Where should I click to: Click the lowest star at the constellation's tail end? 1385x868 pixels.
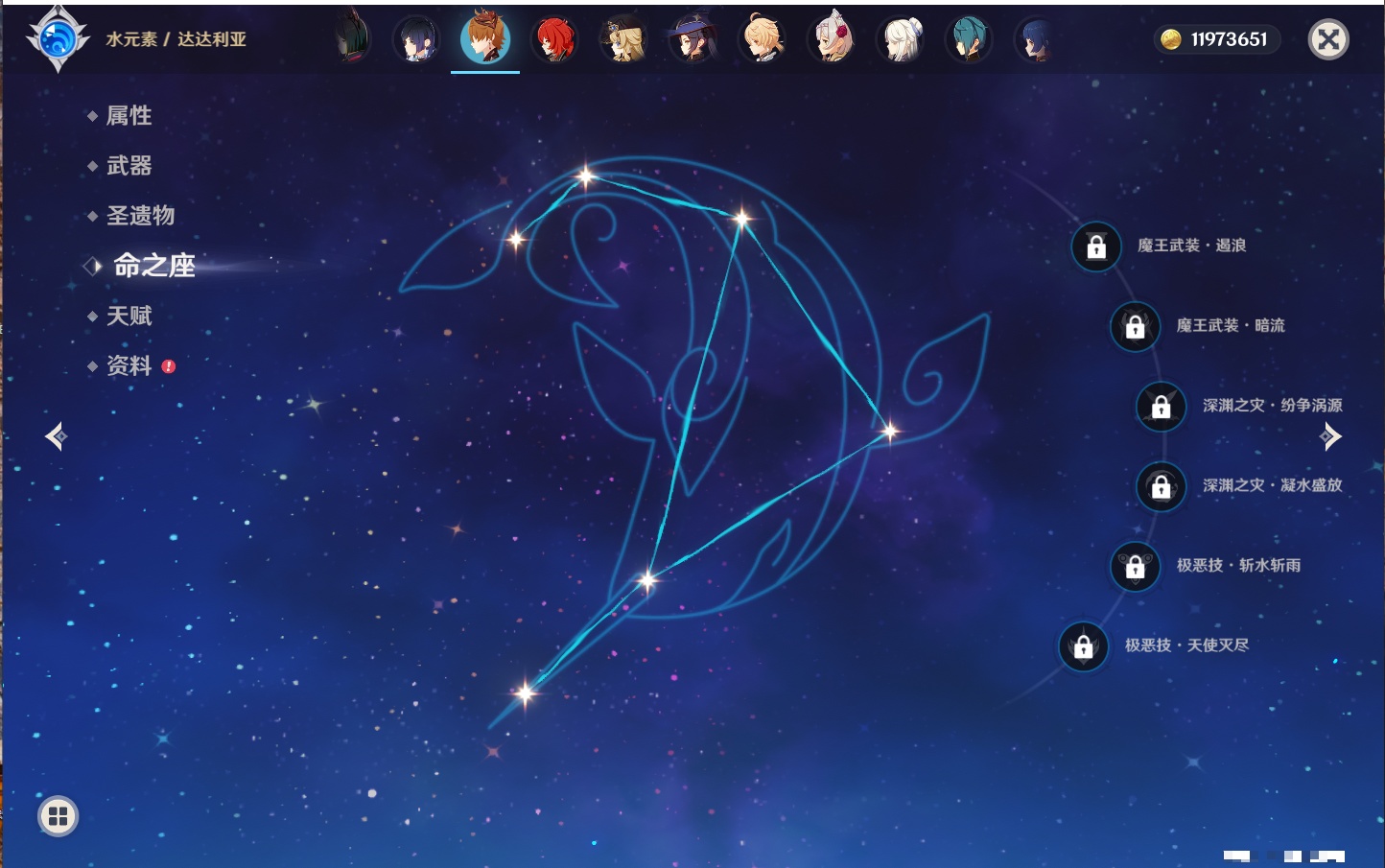[525, 692]
